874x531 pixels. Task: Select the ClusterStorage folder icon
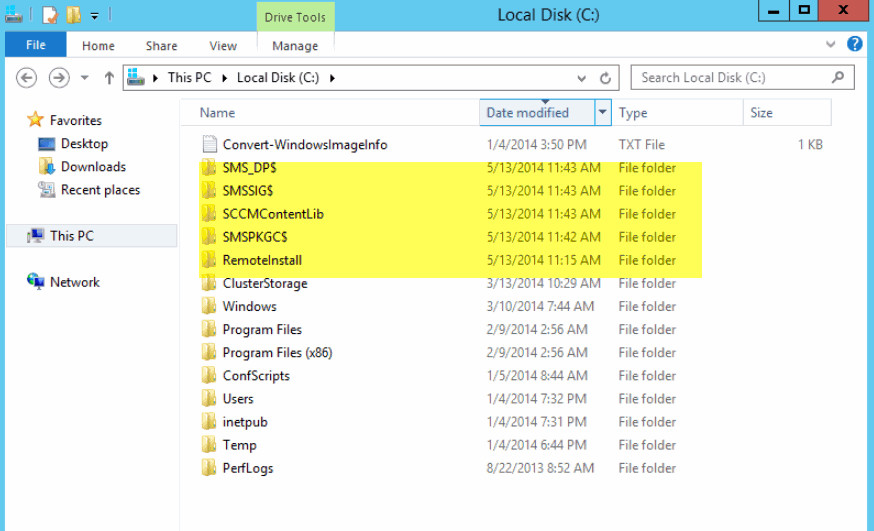pyautogui.click(x=209, y=283)
